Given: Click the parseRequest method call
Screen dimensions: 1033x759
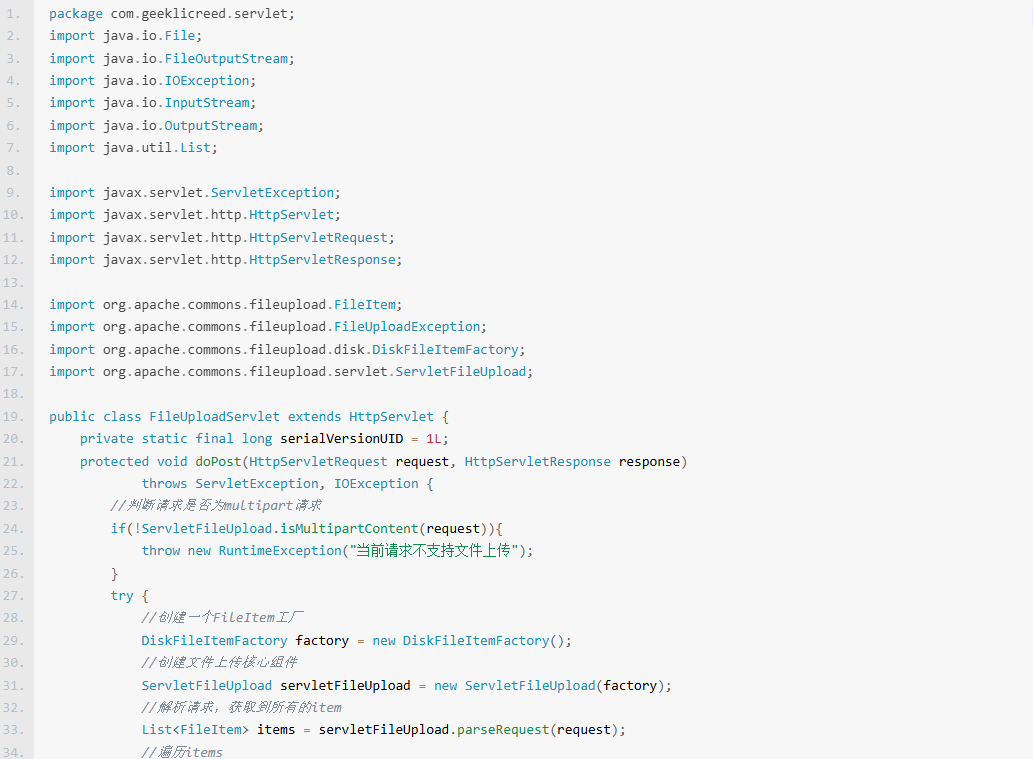Looking at the screenshot, I should [503, 729].
